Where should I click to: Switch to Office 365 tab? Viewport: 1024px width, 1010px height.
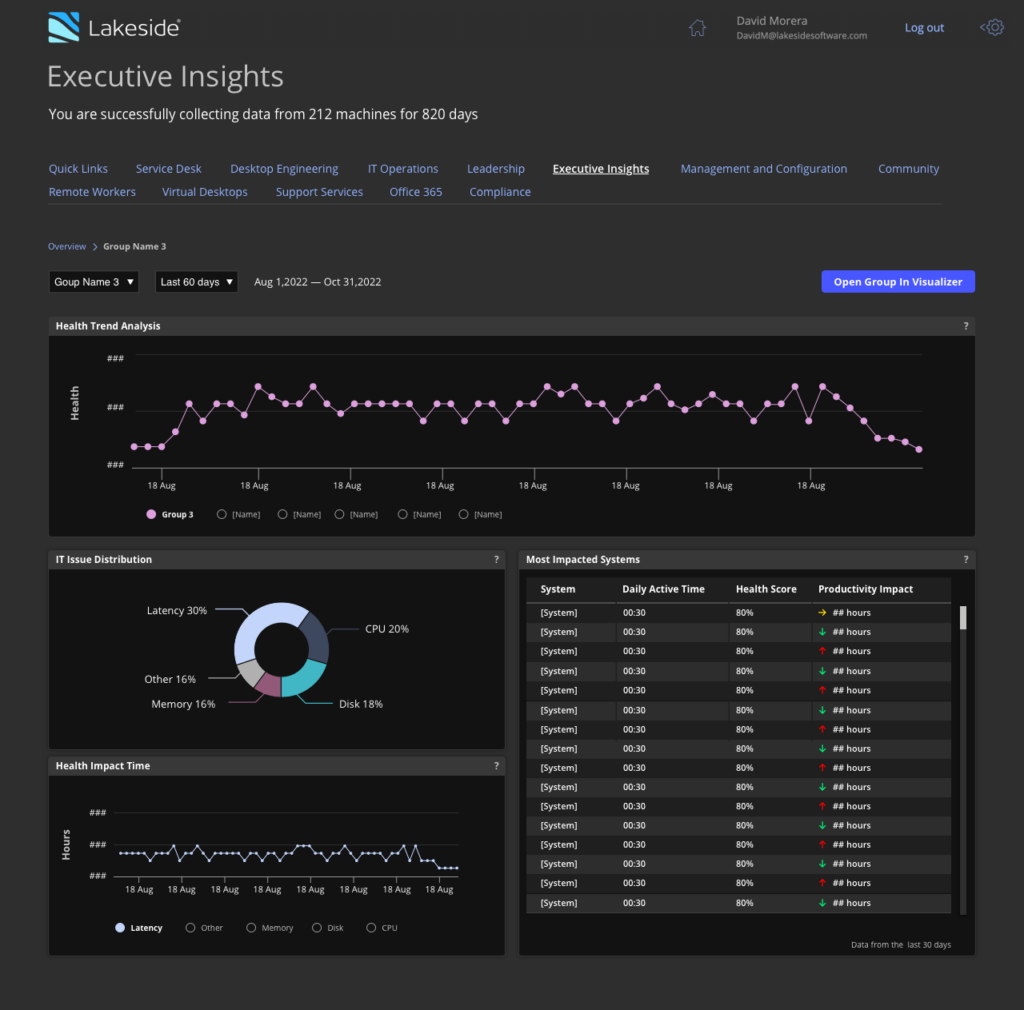click(x=415, y=192)
